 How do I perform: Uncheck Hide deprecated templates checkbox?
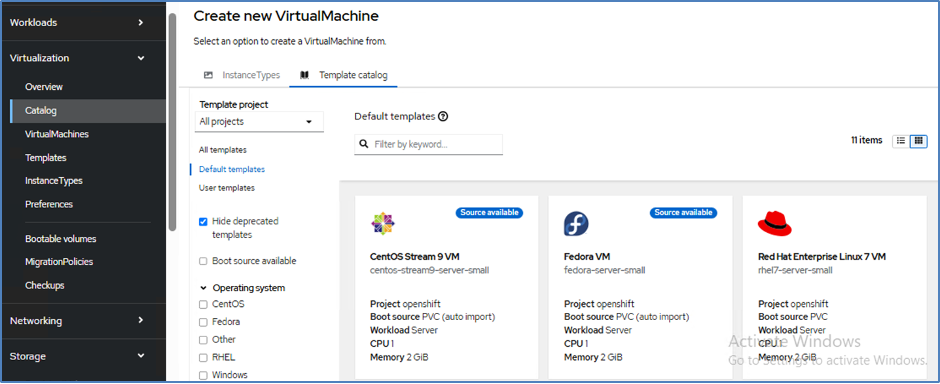[x=203, y=221]
